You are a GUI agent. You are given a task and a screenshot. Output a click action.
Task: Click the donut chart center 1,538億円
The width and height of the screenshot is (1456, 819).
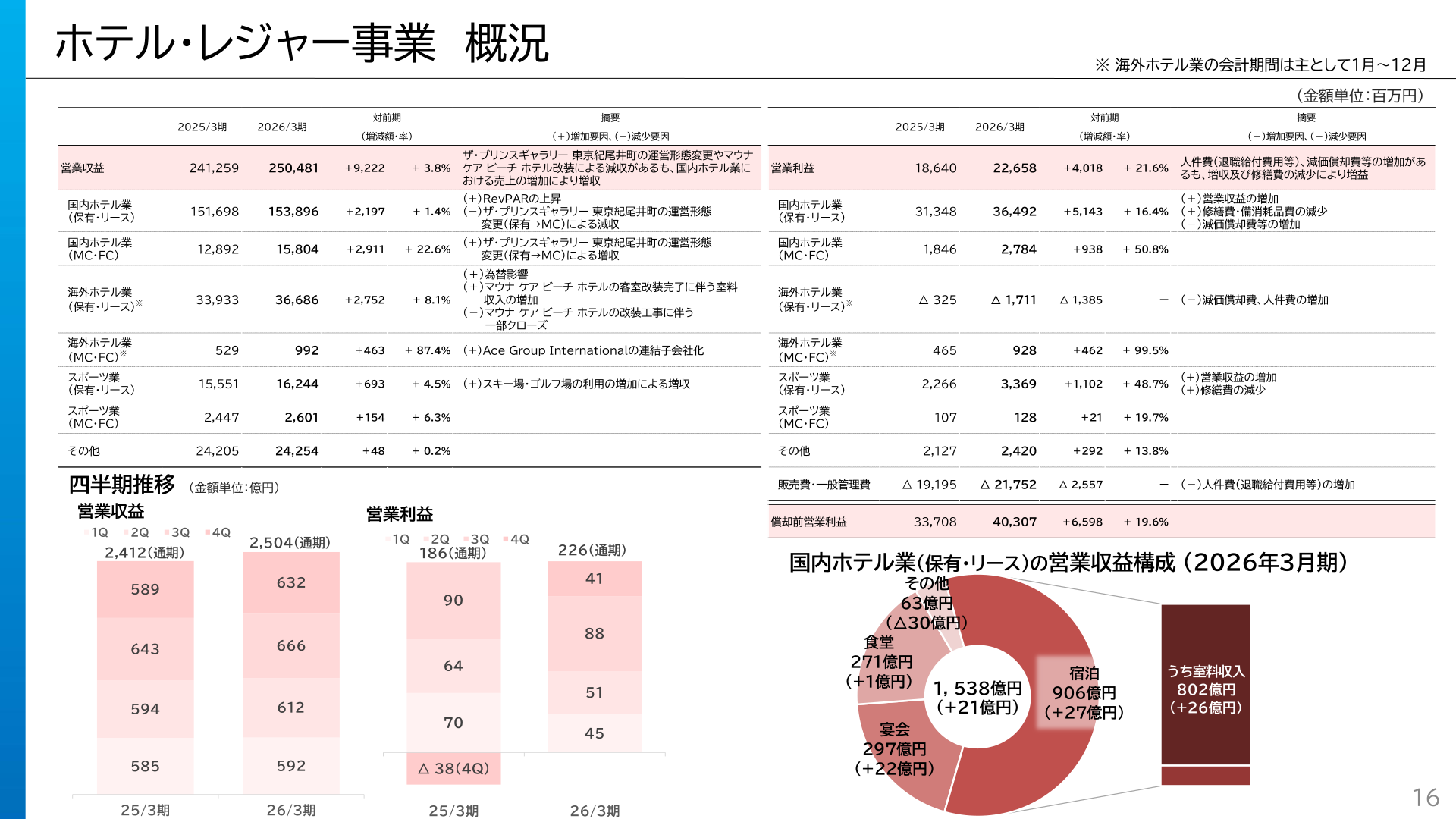click(977, 698)
